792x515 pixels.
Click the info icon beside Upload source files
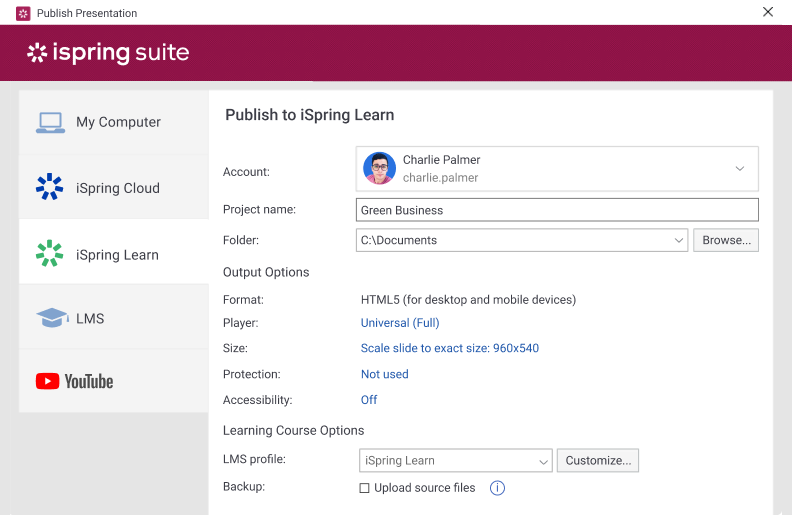click(x=497, y=488)
